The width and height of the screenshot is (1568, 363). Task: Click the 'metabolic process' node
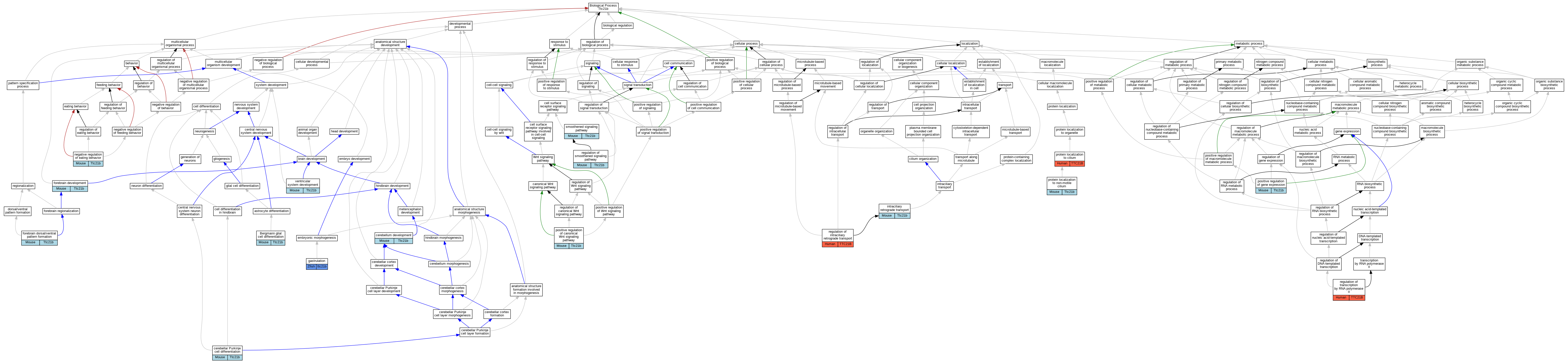click(x=1249, y=44)
